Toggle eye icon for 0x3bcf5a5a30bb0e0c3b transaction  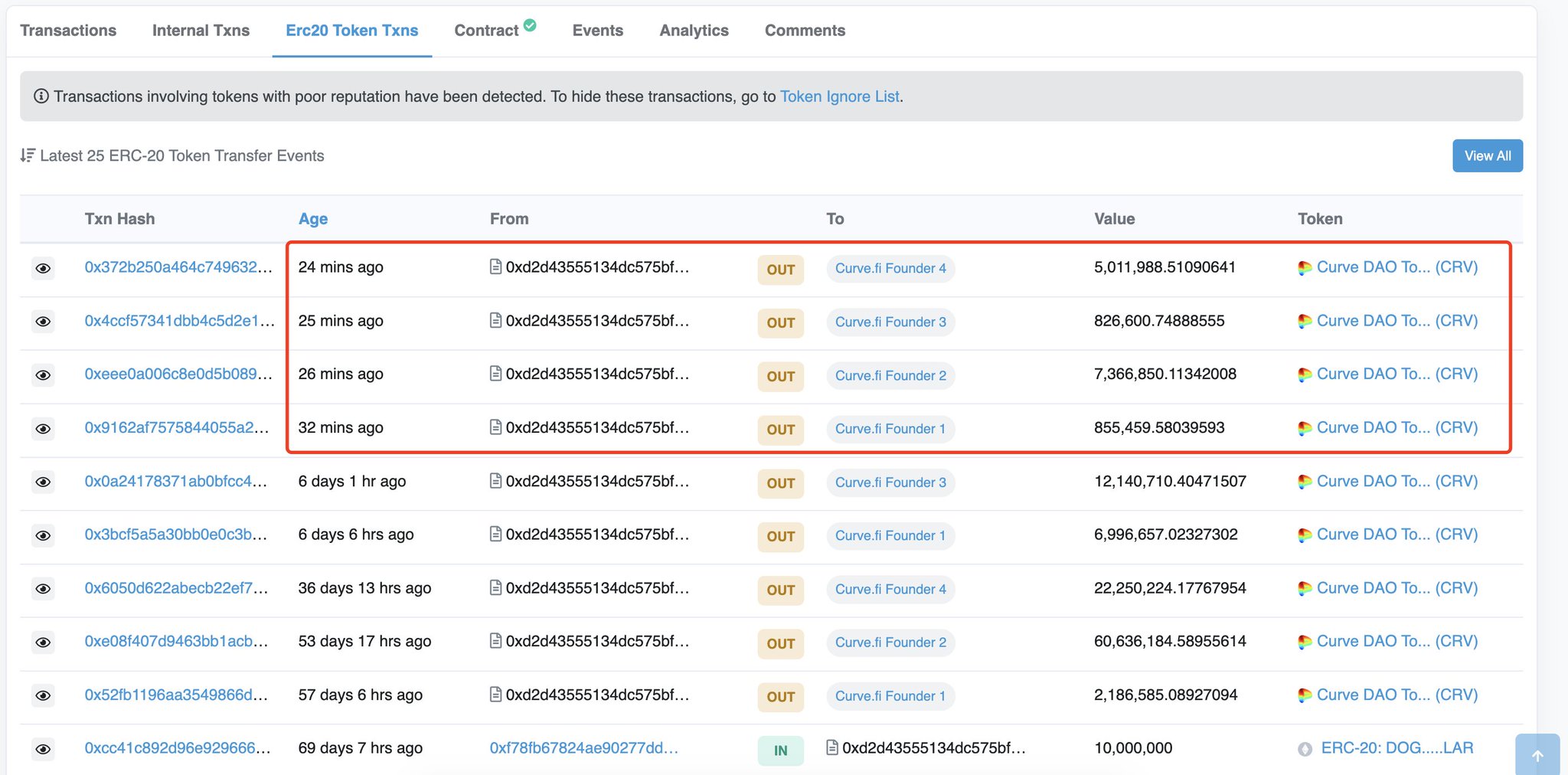(43, 535)
